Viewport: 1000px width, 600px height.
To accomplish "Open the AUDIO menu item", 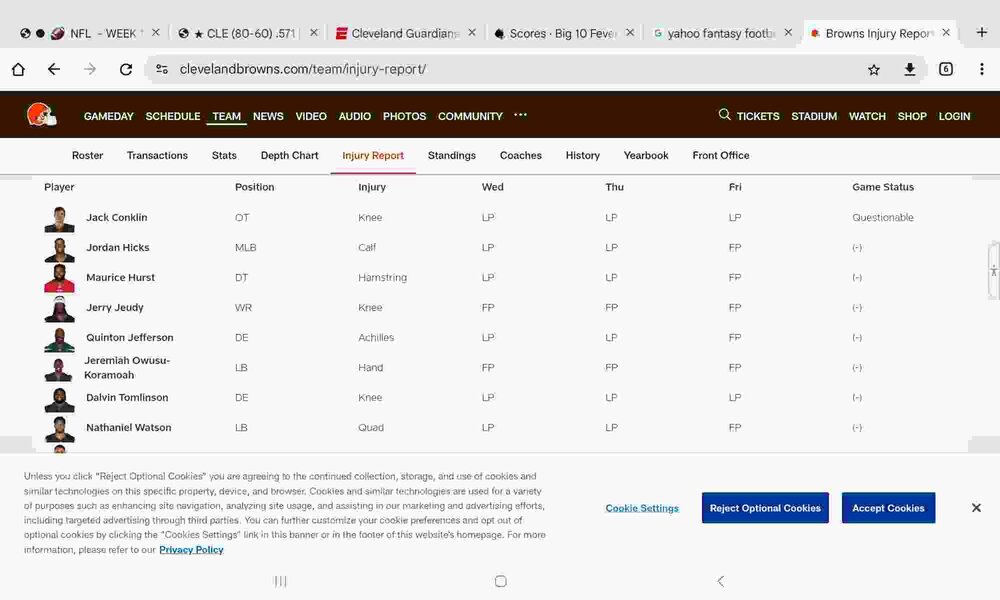I will click(x=355, y=116).
